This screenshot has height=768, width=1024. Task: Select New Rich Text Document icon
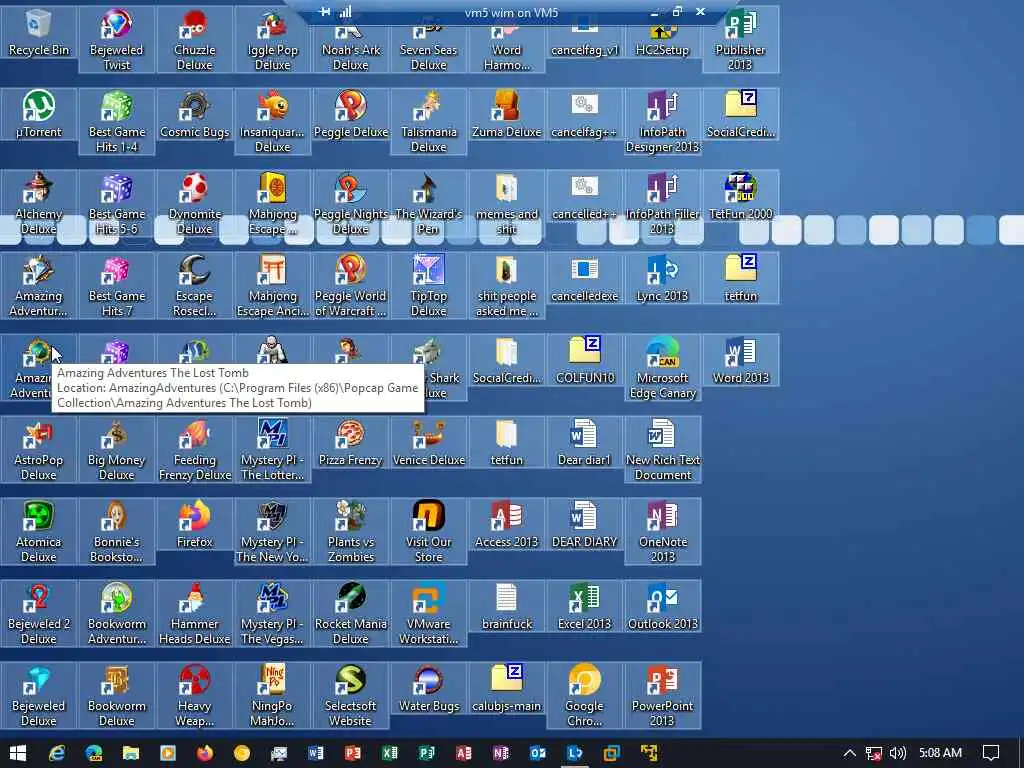(662, 449)
